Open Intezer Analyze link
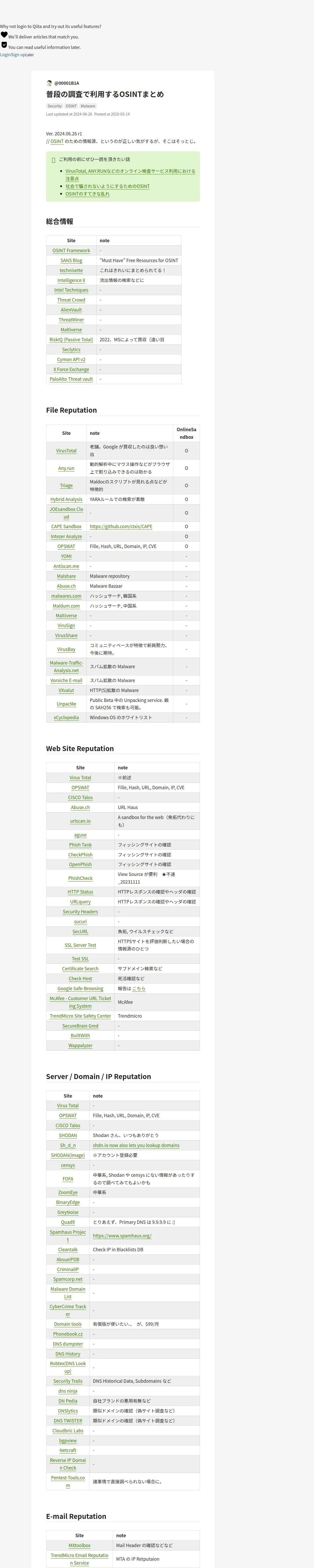This screenshot has width=314, height=1568. pyautogui.click(x=66, y=536)
